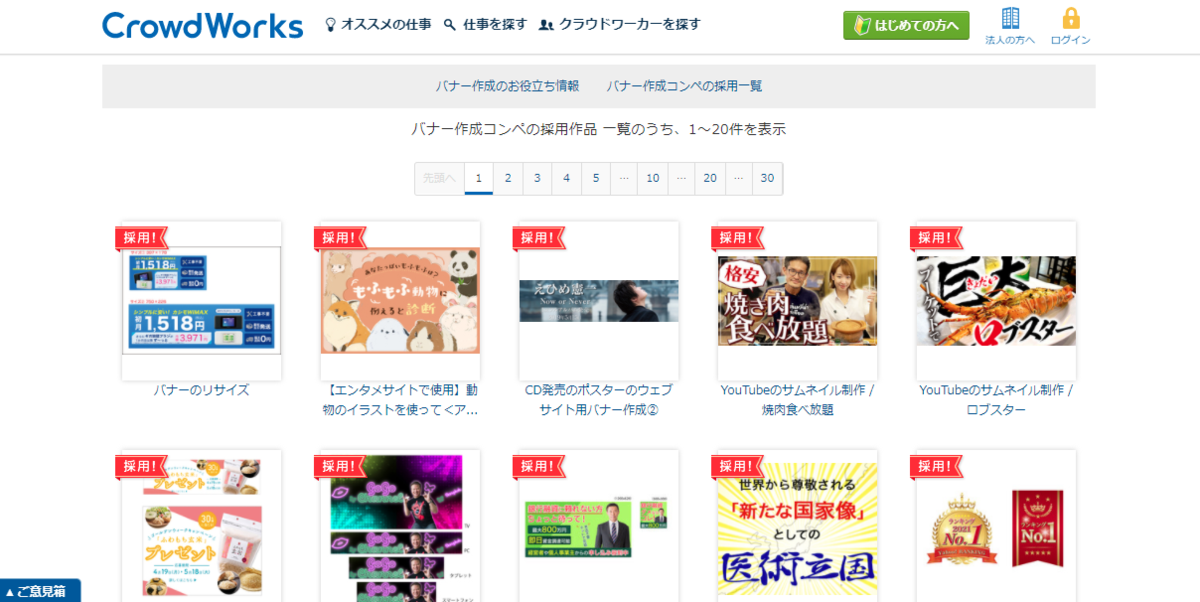Open the 焼肉食べ放題 YouTube thumbnail artwork

point(797,300)
